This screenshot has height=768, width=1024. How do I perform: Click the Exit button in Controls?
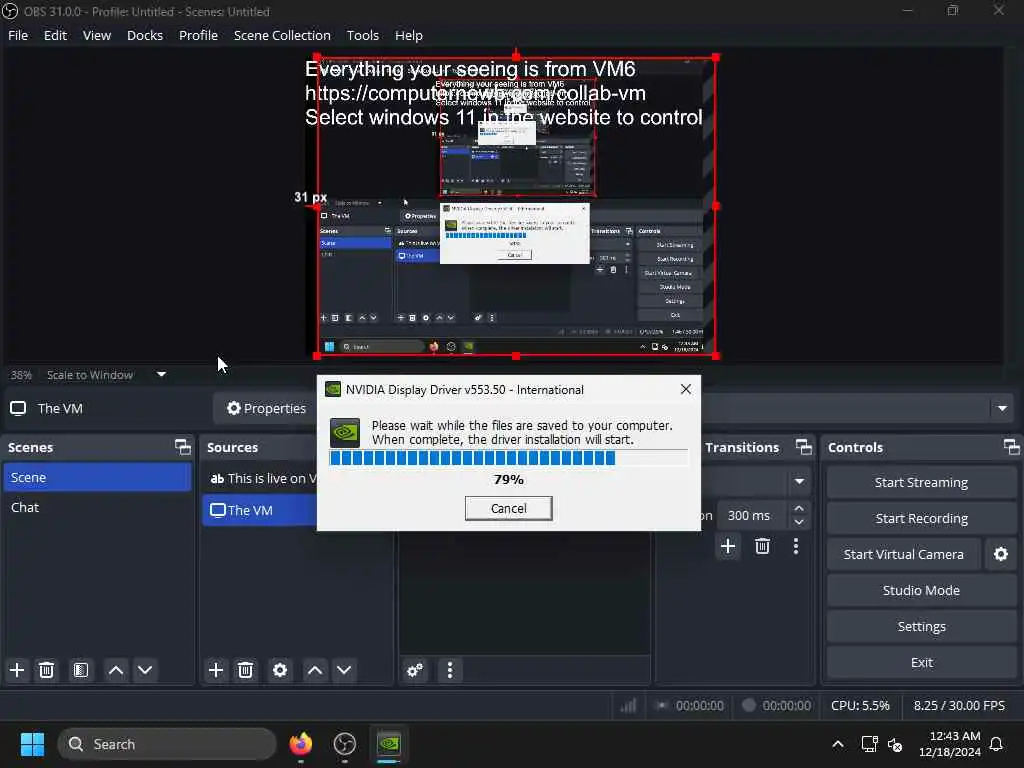tap(921, 662)
